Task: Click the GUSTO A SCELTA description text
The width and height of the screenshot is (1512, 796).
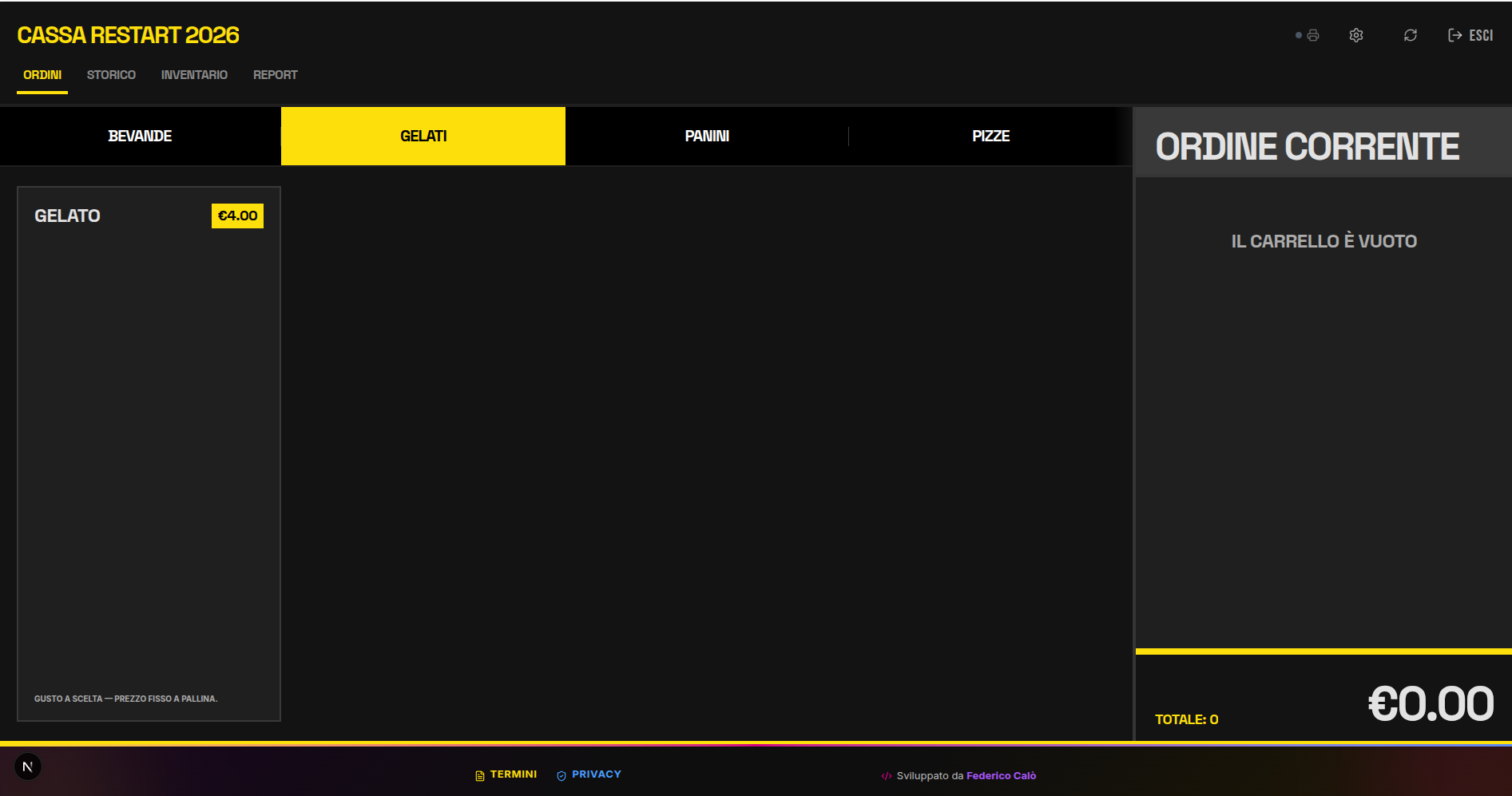Action: pos(125,699)
